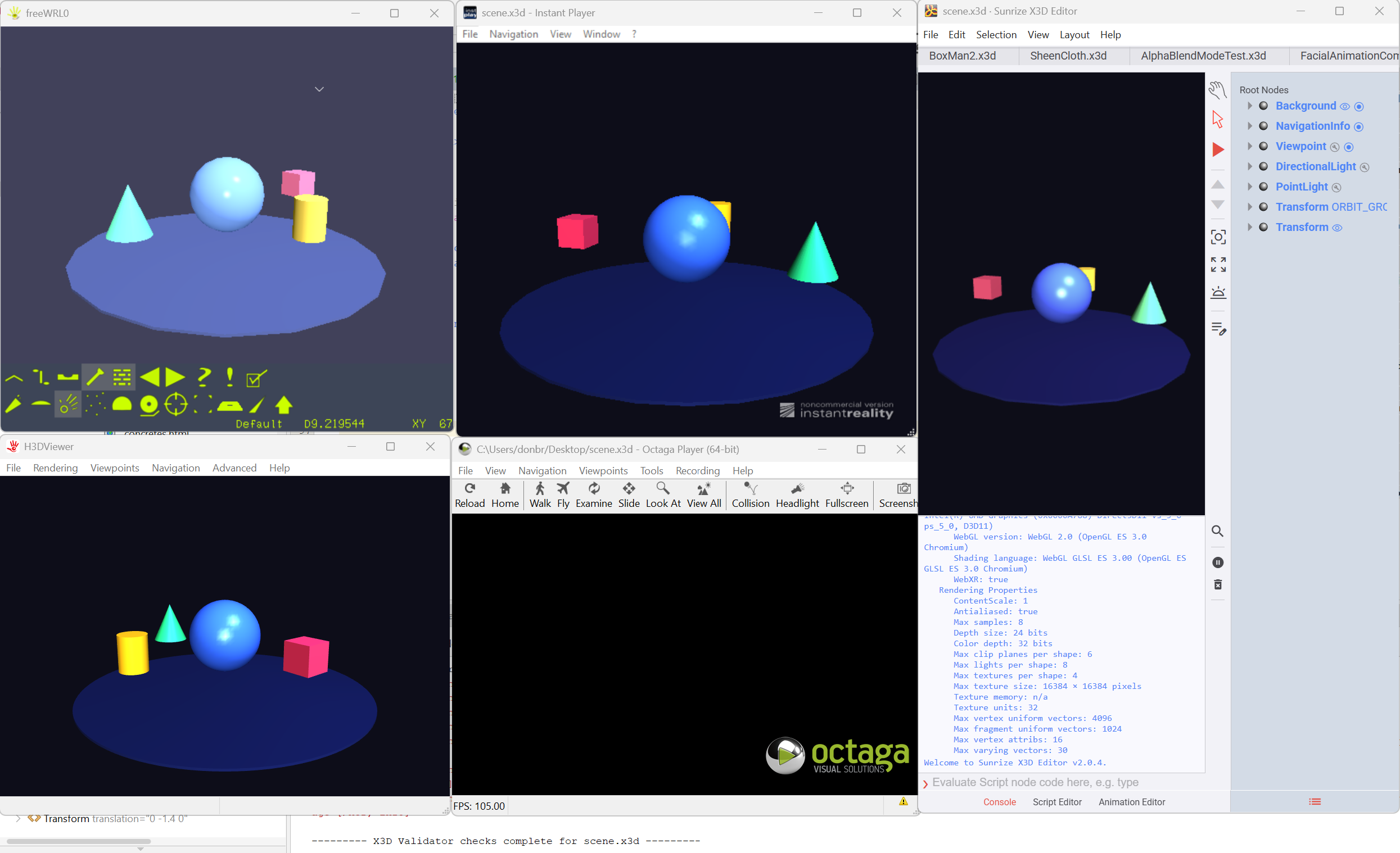Toggle the Transform node eye visibility icon
The width and height of the screenshot is (1400, 853).
[1337, 228]
